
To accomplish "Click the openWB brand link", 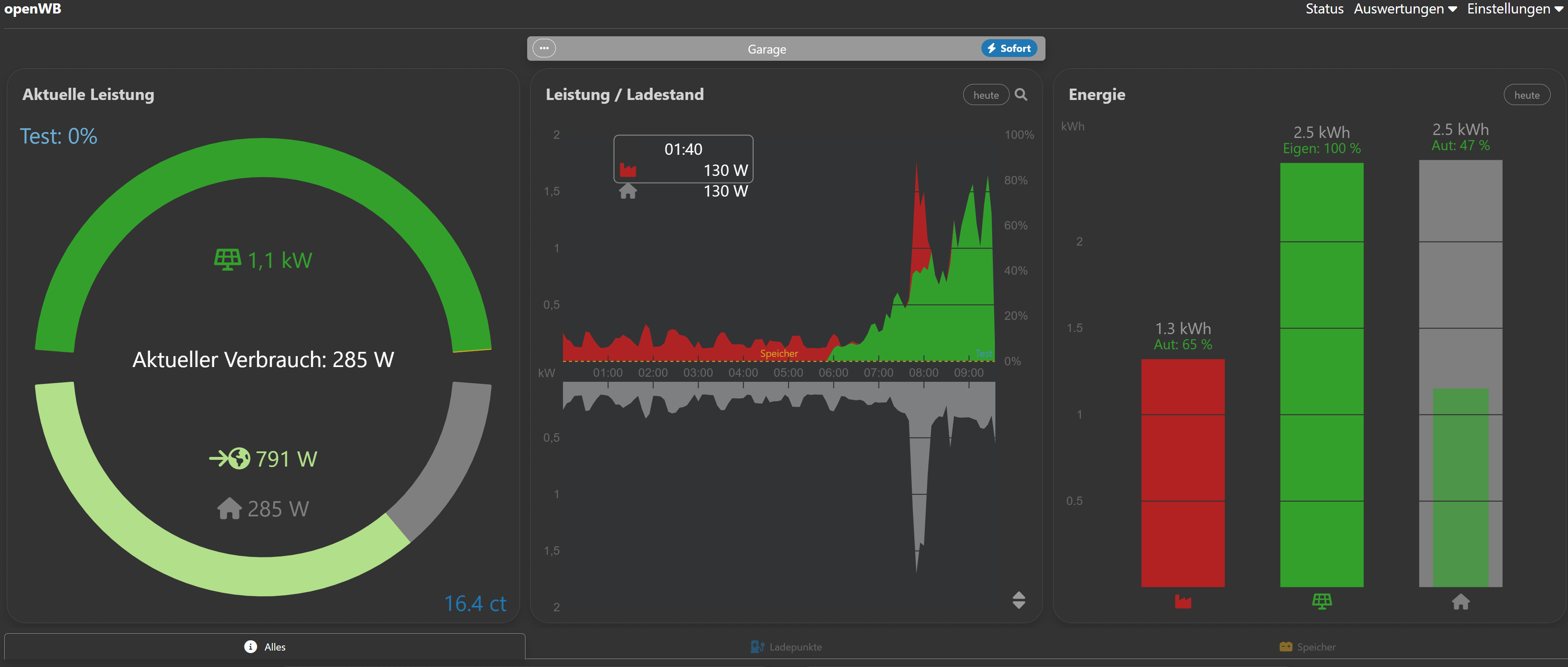I will pyautogui.click(x=32, y=8).
